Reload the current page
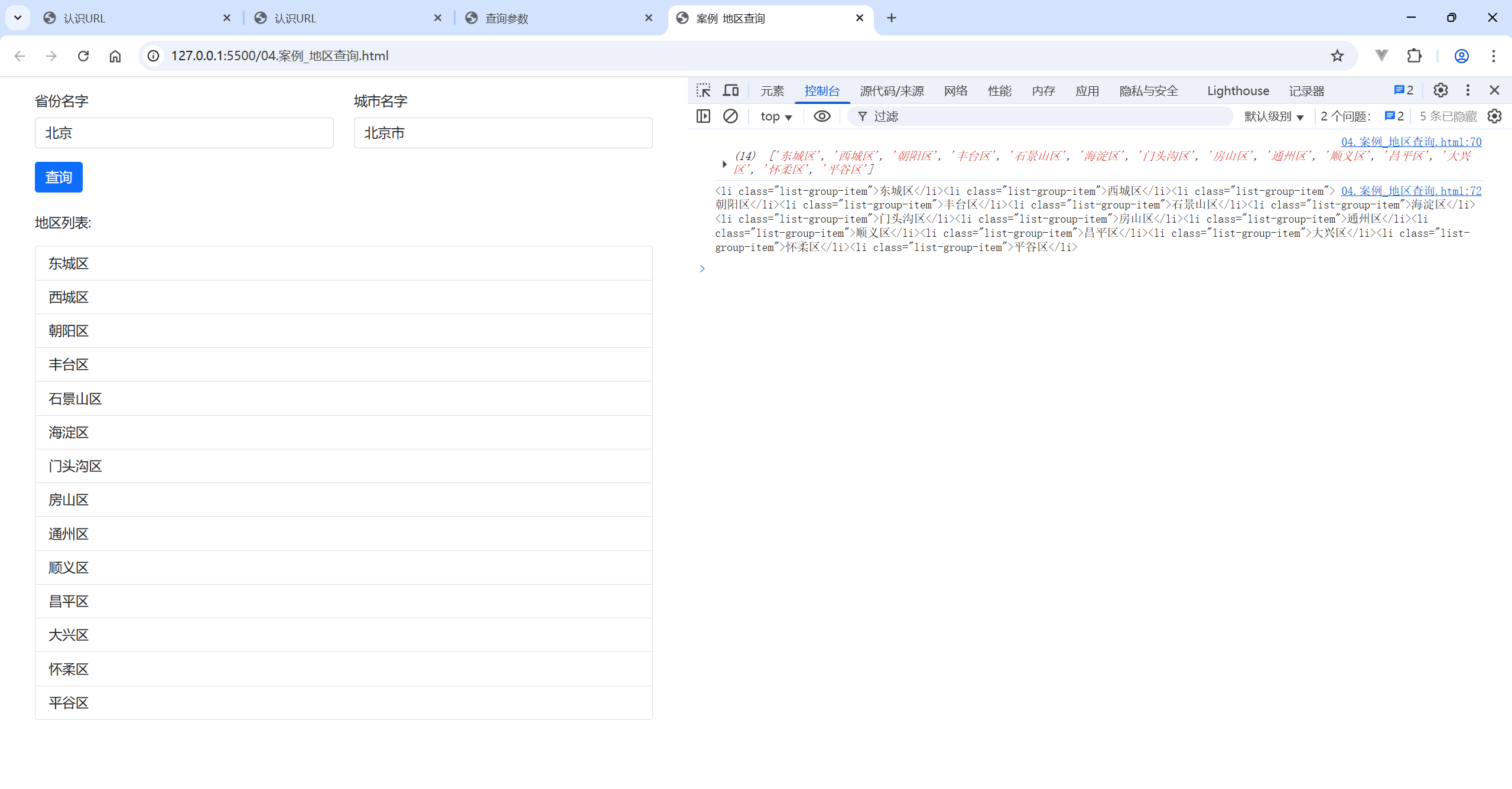 pyautogui.click(x=83, y=56)
